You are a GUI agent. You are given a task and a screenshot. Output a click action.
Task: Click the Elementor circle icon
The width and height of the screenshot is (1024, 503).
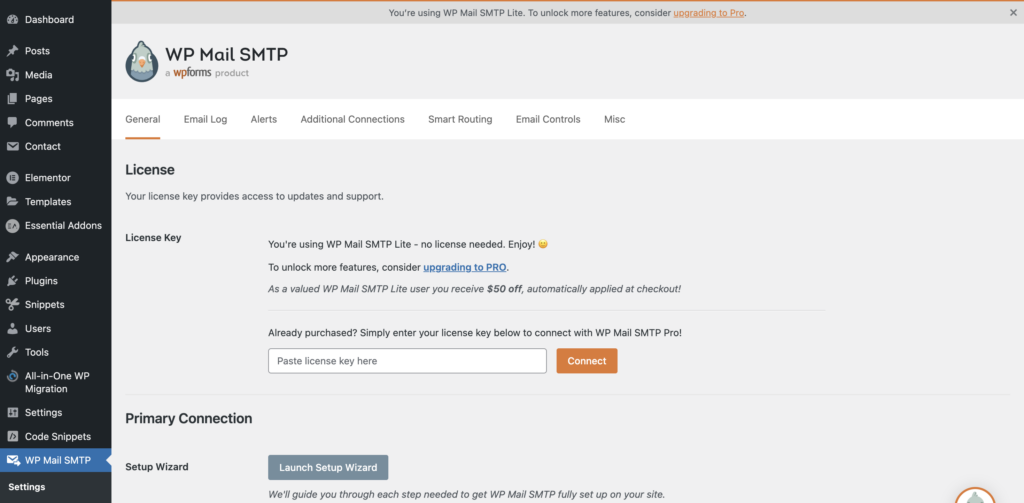12,178
